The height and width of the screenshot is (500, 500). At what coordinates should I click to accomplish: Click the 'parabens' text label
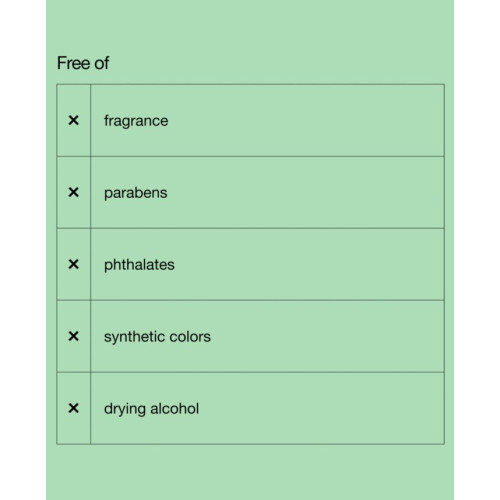point(136,193)
